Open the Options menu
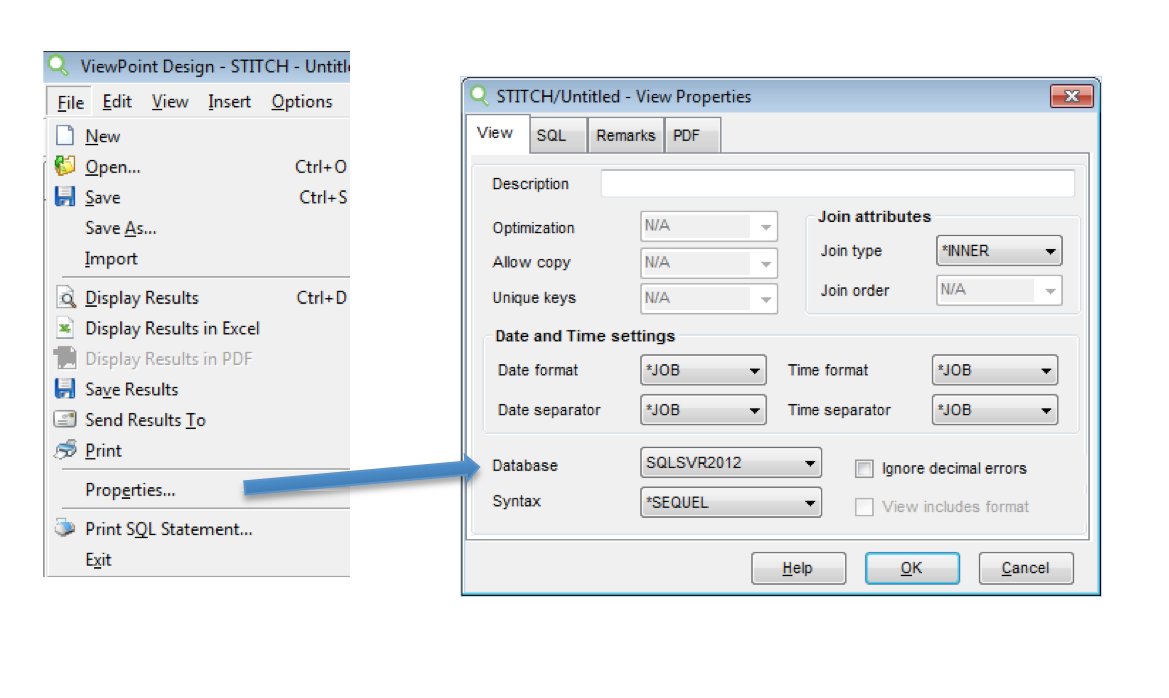 pos(302,101)
